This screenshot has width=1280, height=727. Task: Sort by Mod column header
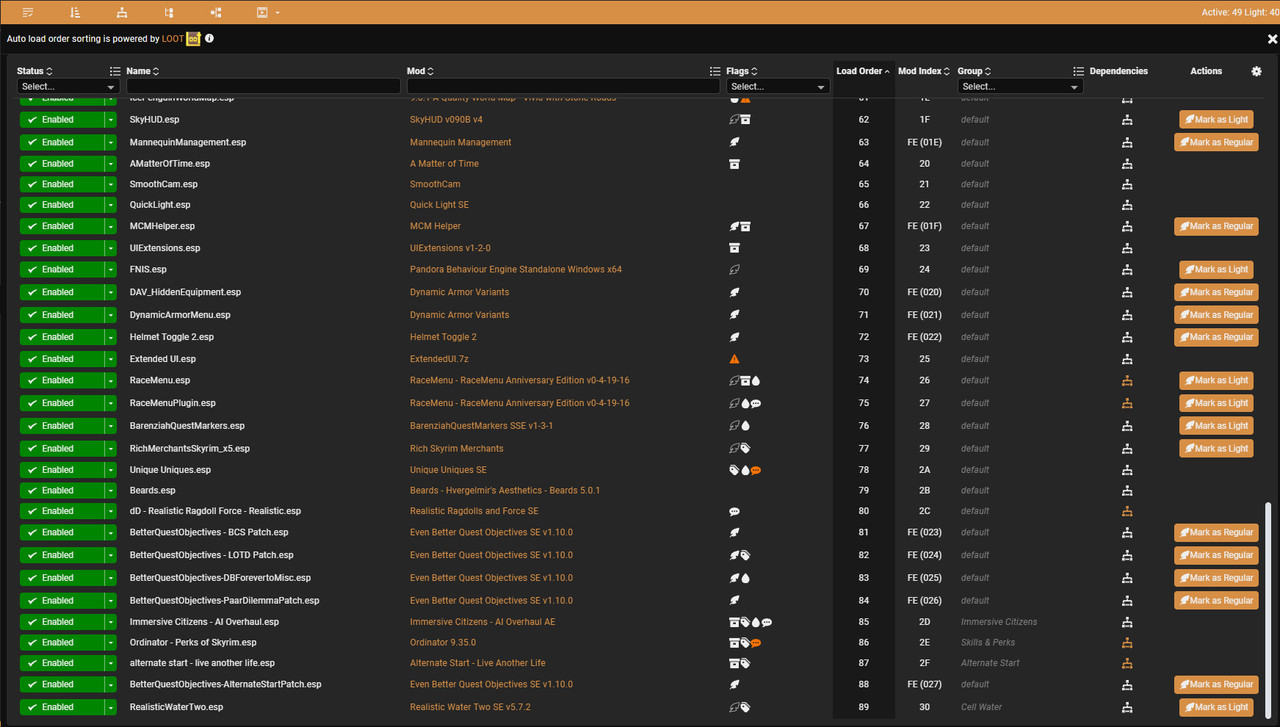(420, 71)
